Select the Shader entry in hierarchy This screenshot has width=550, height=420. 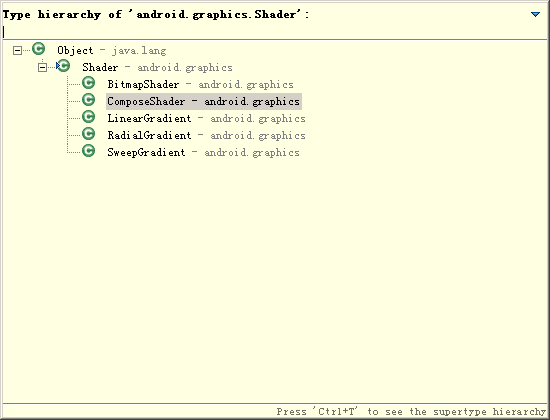157,67
